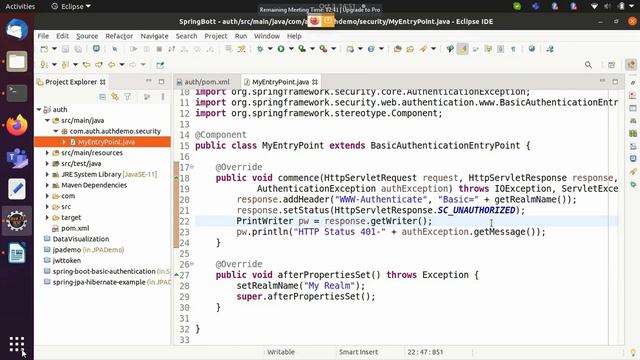This screenshot has height=360, width=640.
Task: Expand Maven Dependencies tree arrow
Action: 47,185
